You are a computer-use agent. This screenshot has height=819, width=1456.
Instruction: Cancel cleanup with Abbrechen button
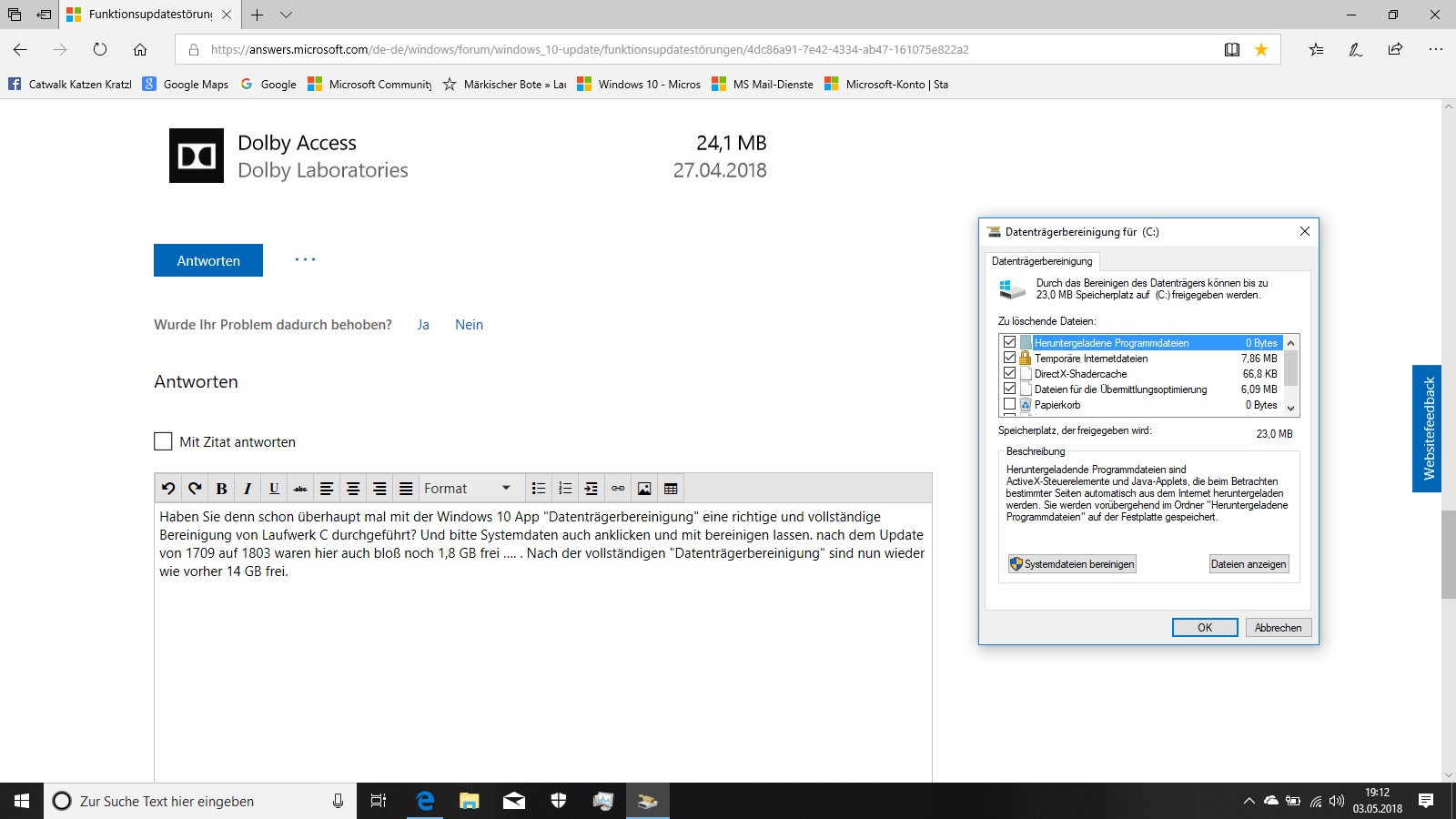tap(1278, 628)
